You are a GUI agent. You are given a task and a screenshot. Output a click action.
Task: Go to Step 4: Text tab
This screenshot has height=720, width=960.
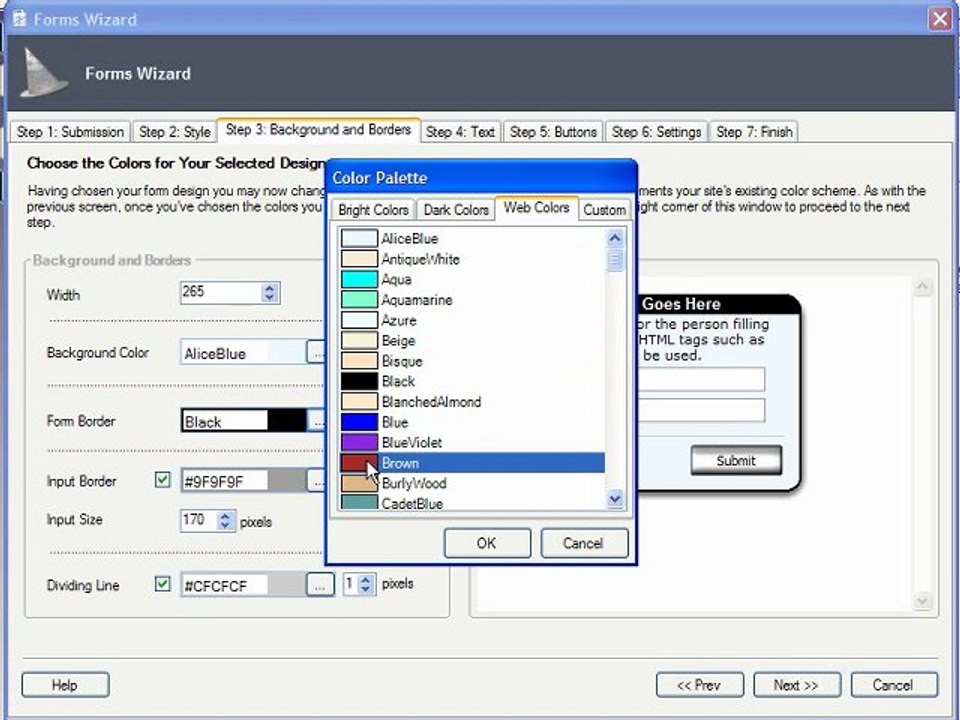460,132
